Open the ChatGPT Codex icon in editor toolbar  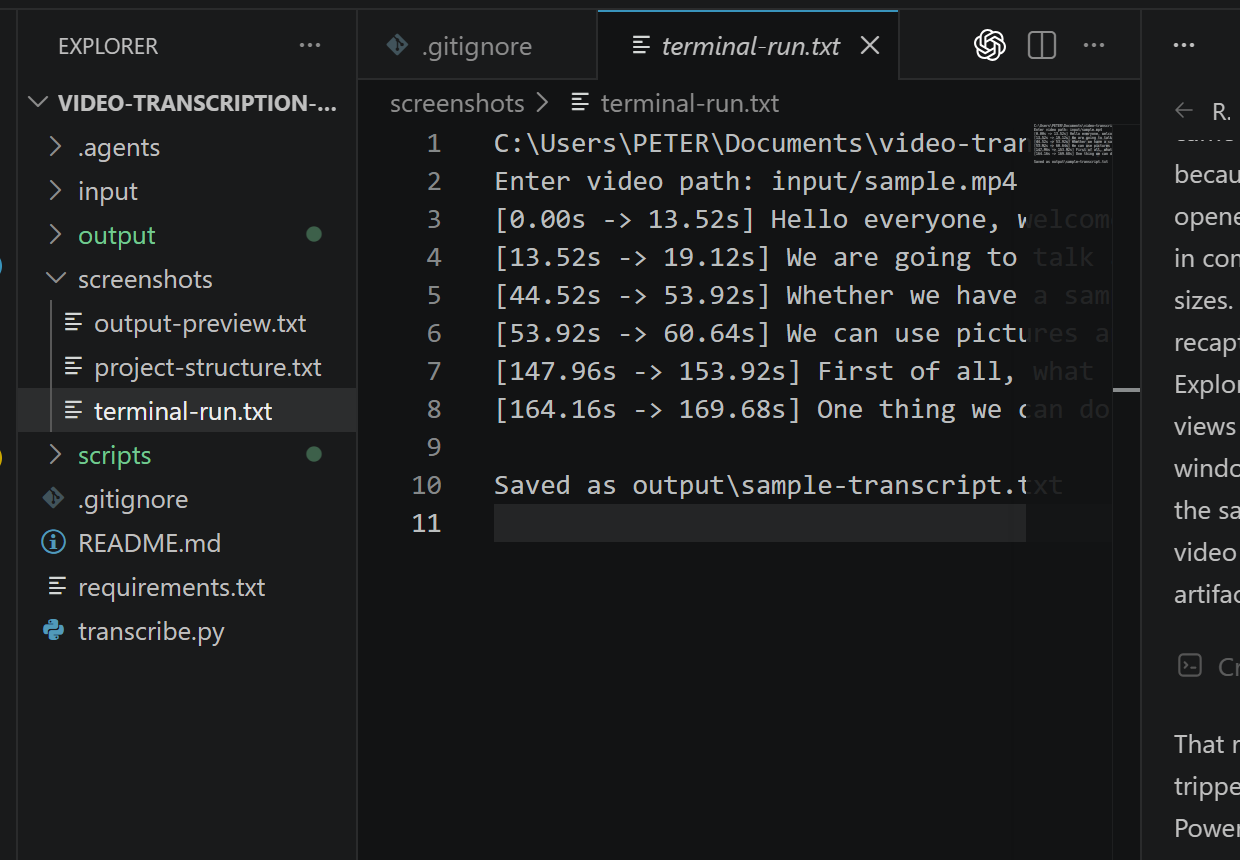990,45
